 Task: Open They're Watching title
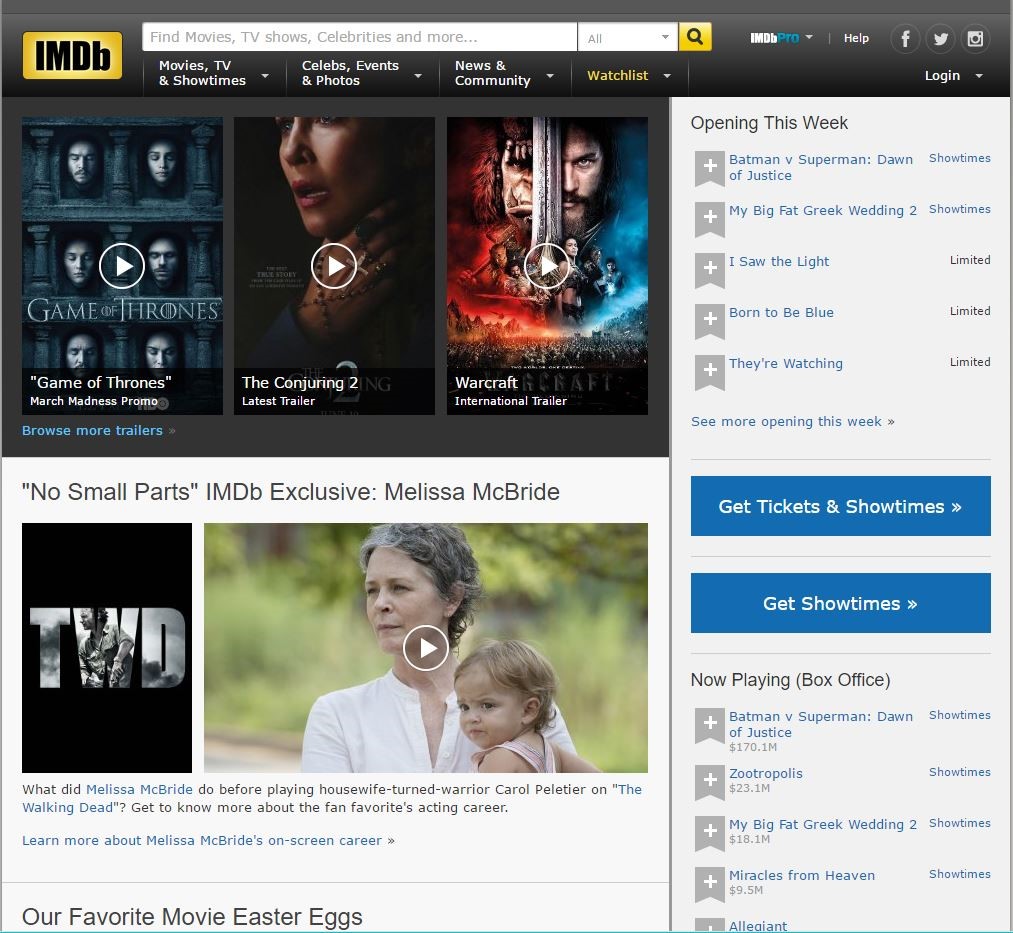click(x=786, y=363)
